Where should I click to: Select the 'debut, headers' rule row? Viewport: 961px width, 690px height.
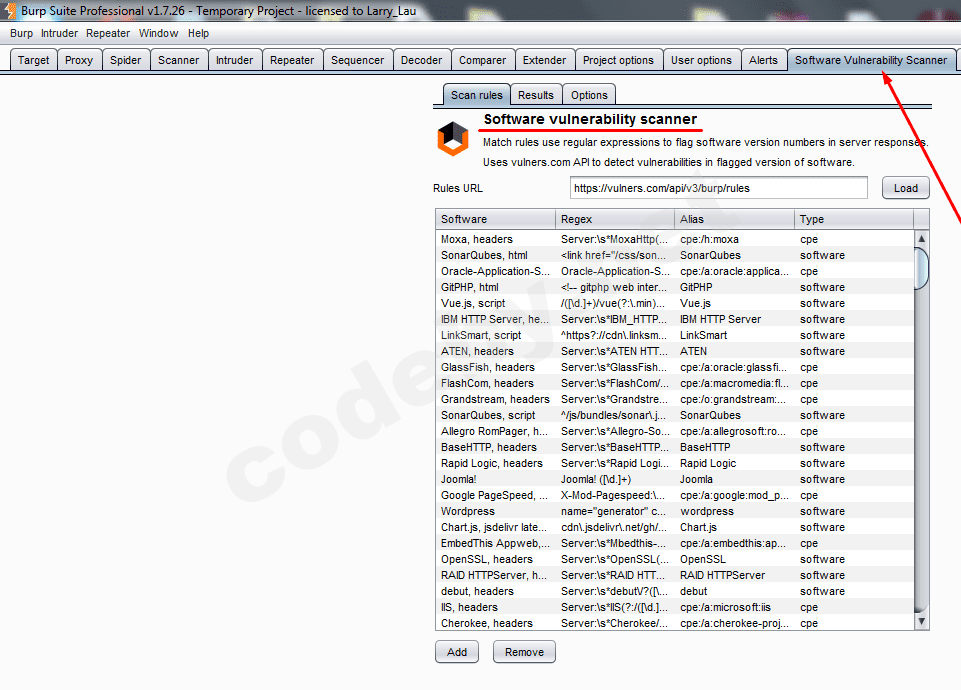pyautogui.click(x=674, y=591)
